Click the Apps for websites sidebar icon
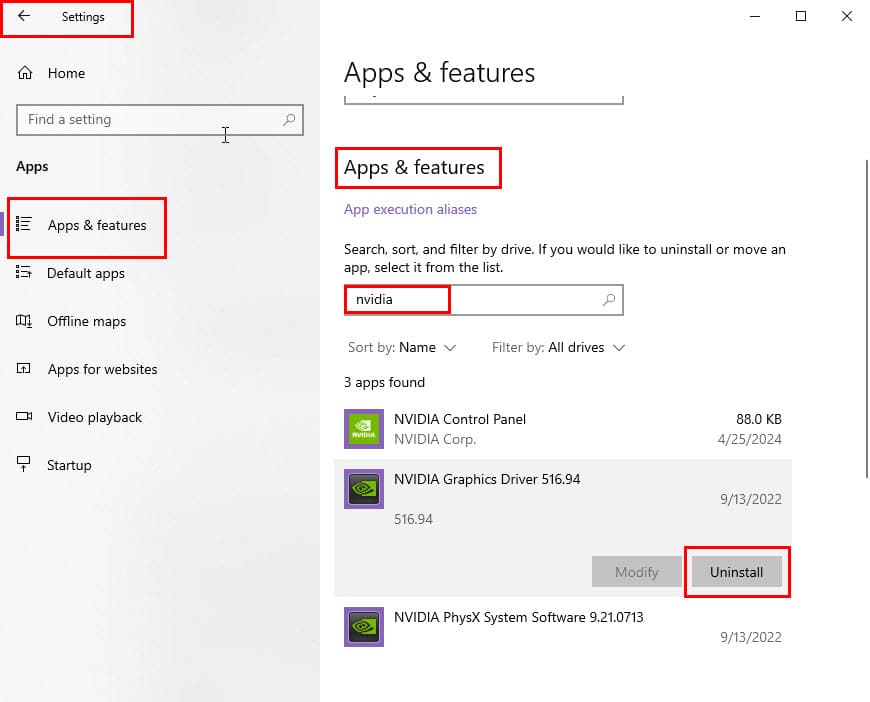The image size is (870, 702). click(24, 368)
